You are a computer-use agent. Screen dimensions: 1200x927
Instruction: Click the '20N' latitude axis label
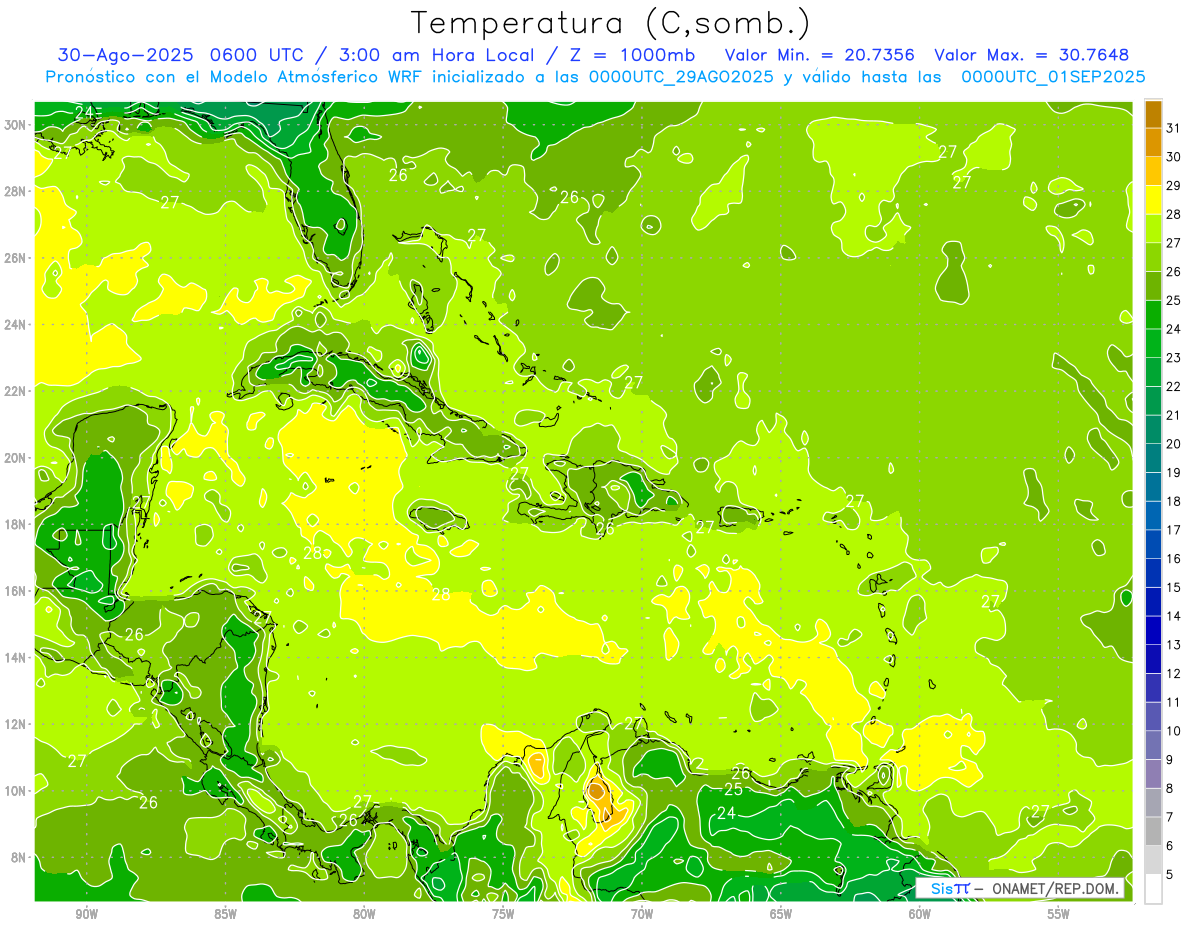(17, 457)
